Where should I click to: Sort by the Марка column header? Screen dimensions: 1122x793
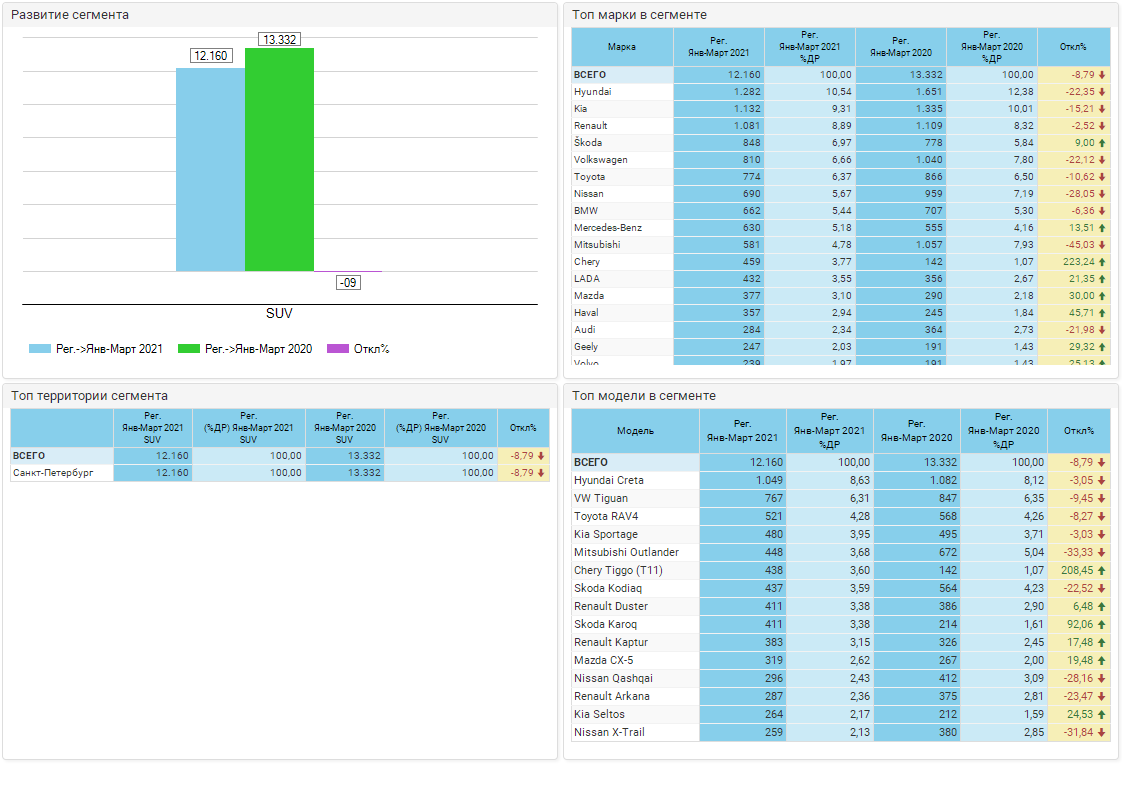(x=622, y=47)
